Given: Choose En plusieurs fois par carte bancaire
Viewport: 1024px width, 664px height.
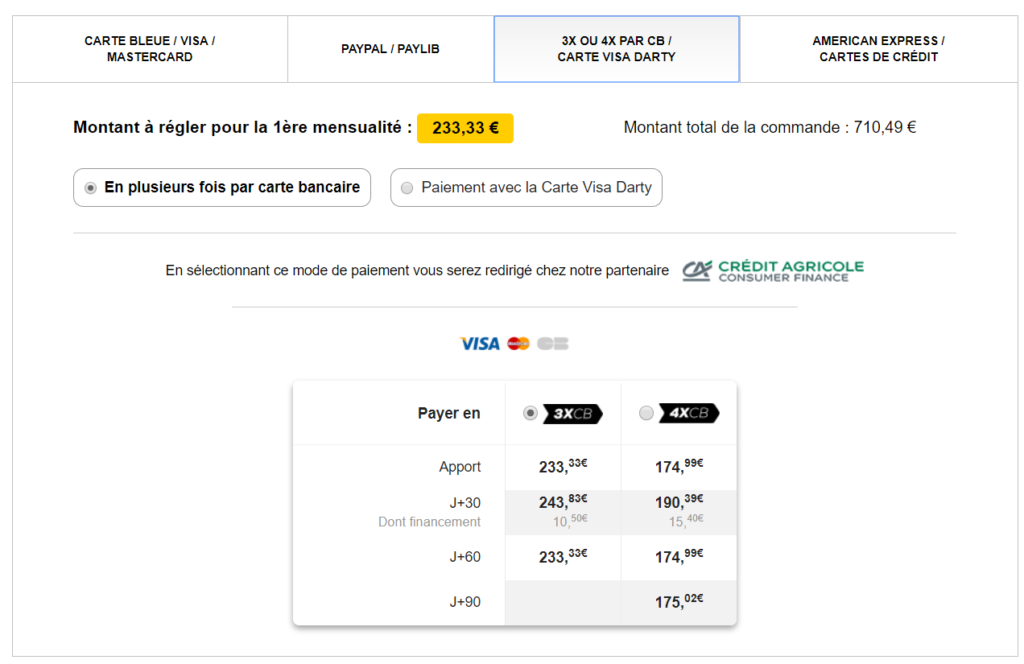Looking at the screenshot, I should [x=222, y=188].
